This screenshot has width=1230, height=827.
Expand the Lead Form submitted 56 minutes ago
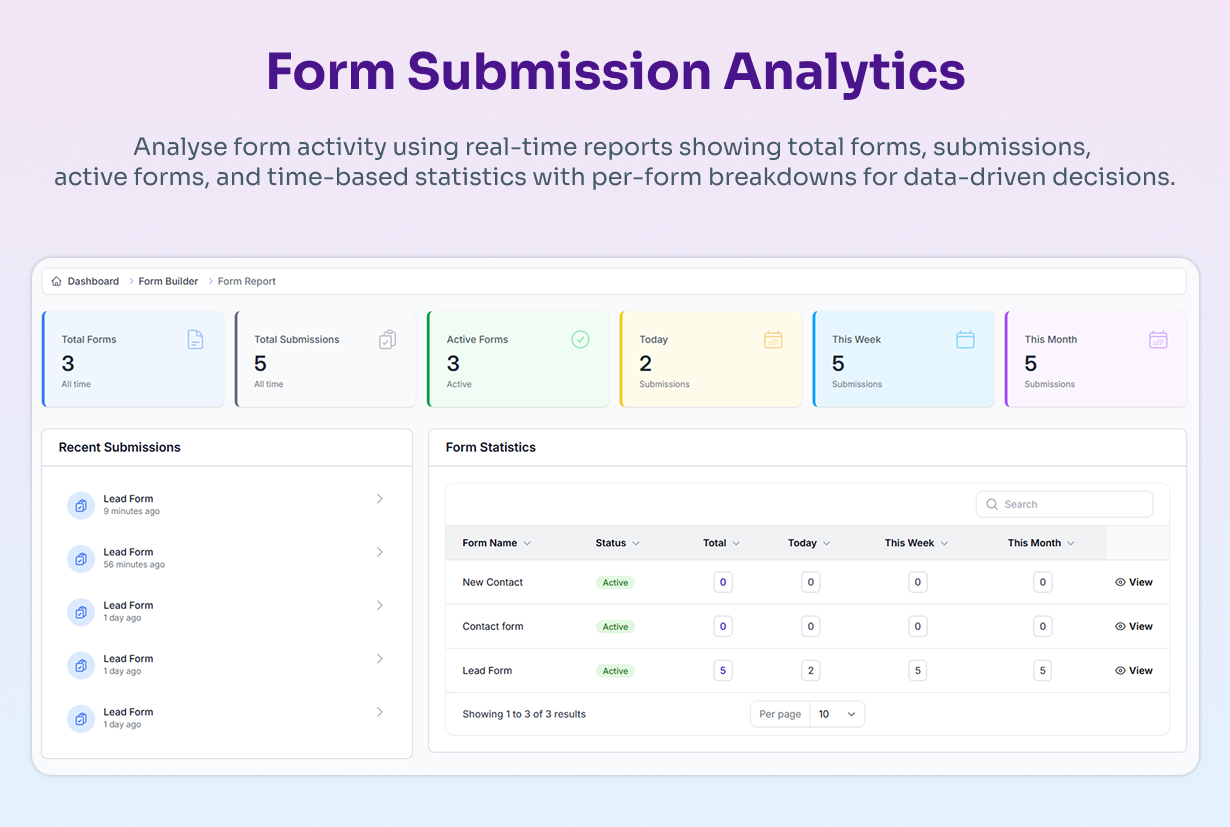pos(380,551)
